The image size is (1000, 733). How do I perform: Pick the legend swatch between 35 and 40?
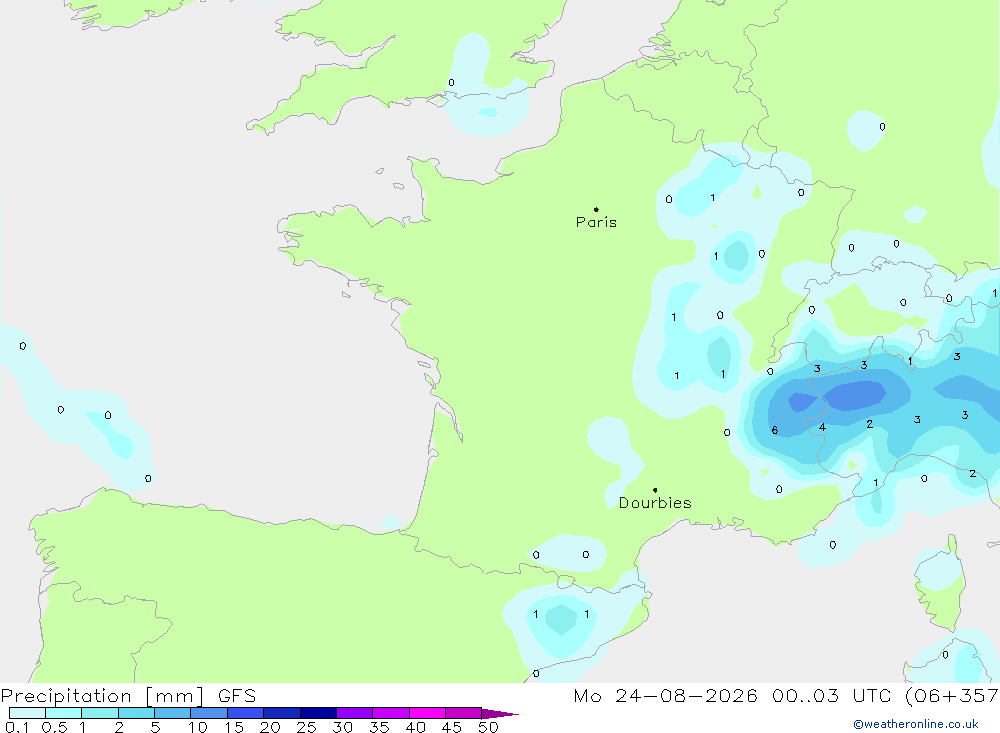(391, 713)
